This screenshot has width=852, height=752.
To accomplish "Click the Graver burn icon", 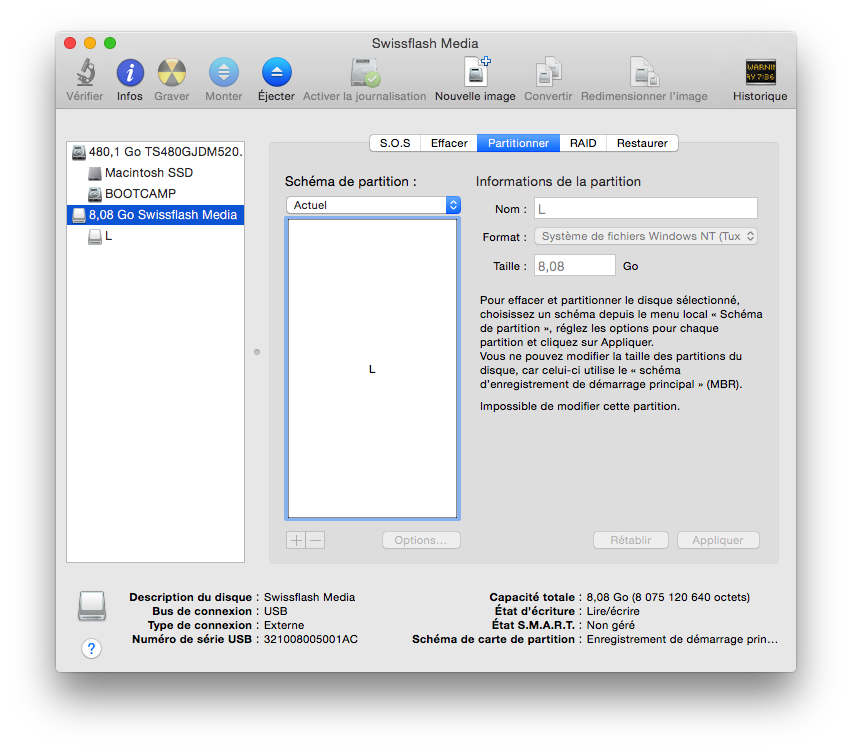I will (x=172, y=72).
